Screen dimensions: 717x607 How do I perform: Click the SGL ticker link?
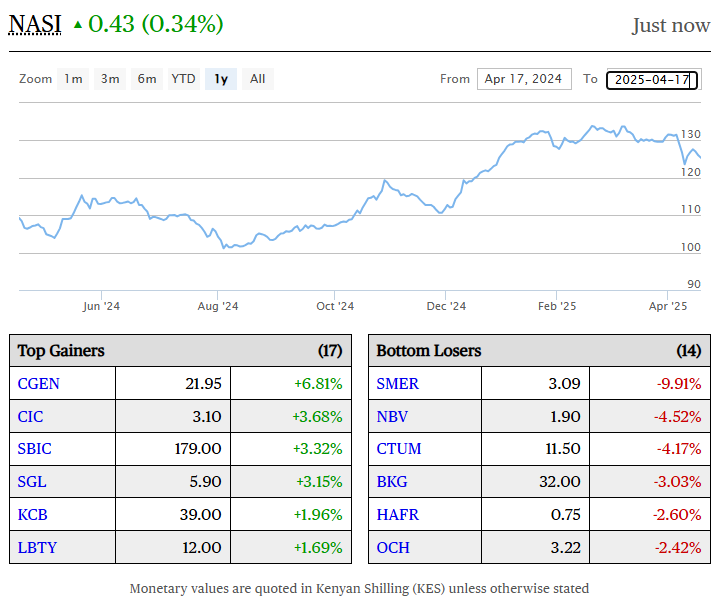32,482
